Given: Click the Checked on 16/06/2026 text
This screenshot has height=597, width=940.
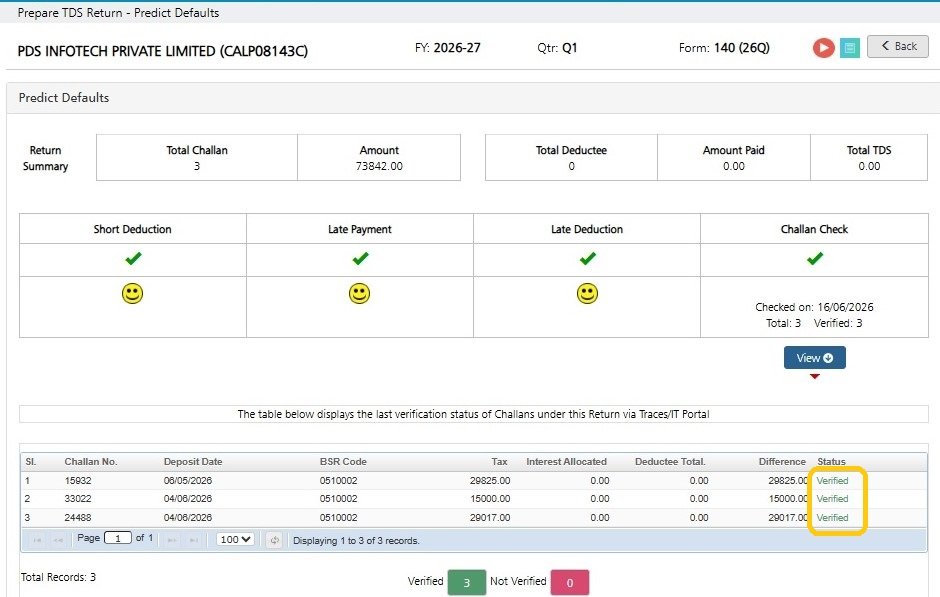Looking at the screenshot, I should pyautogui.click(x=814, y=307).
